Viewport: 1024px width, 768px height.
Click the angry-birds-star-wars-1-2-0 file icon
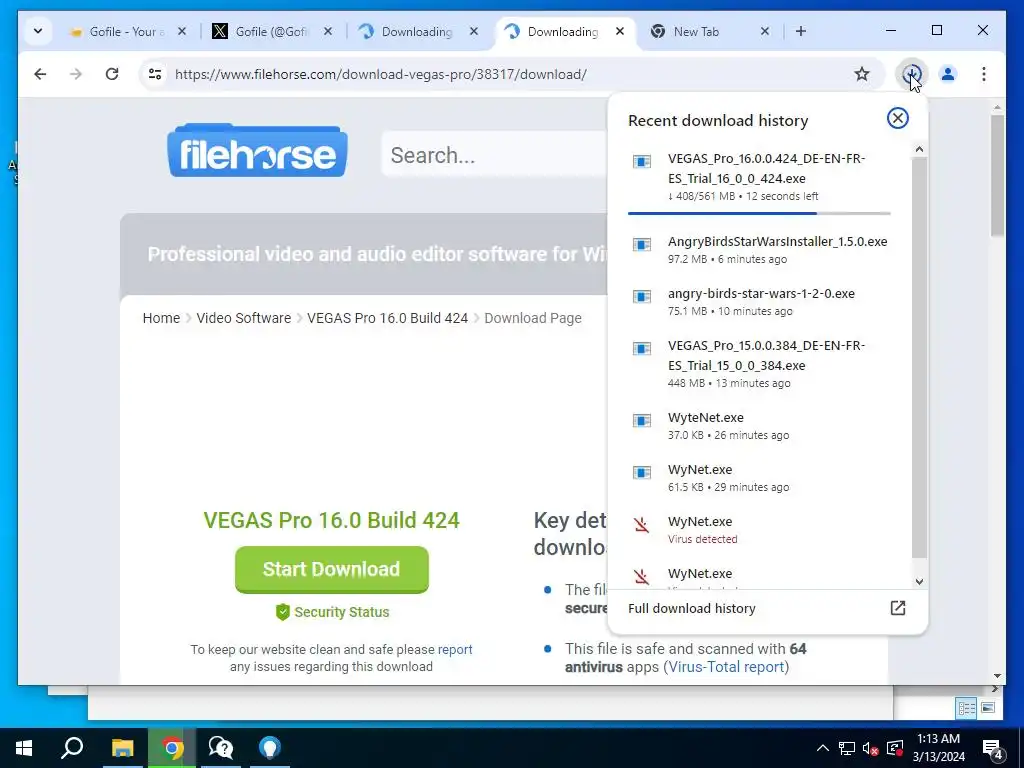pyautogui.click(x=642, y=296)
